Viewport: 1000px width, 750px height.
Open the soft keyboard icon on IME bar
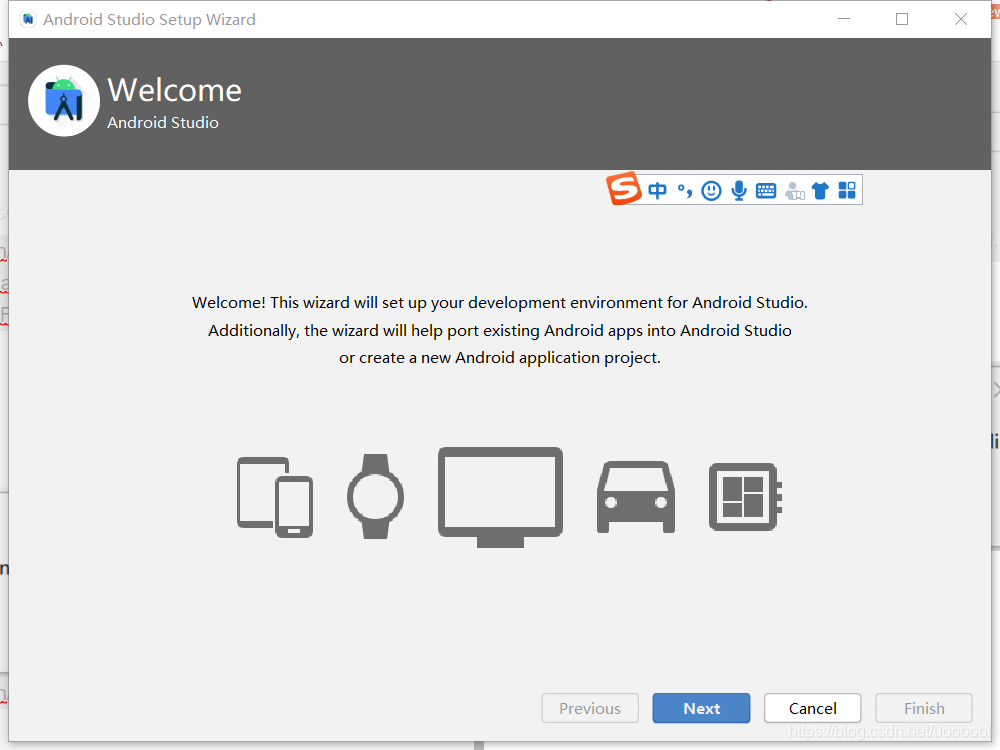pyautogui.click(x=766, y=191)
